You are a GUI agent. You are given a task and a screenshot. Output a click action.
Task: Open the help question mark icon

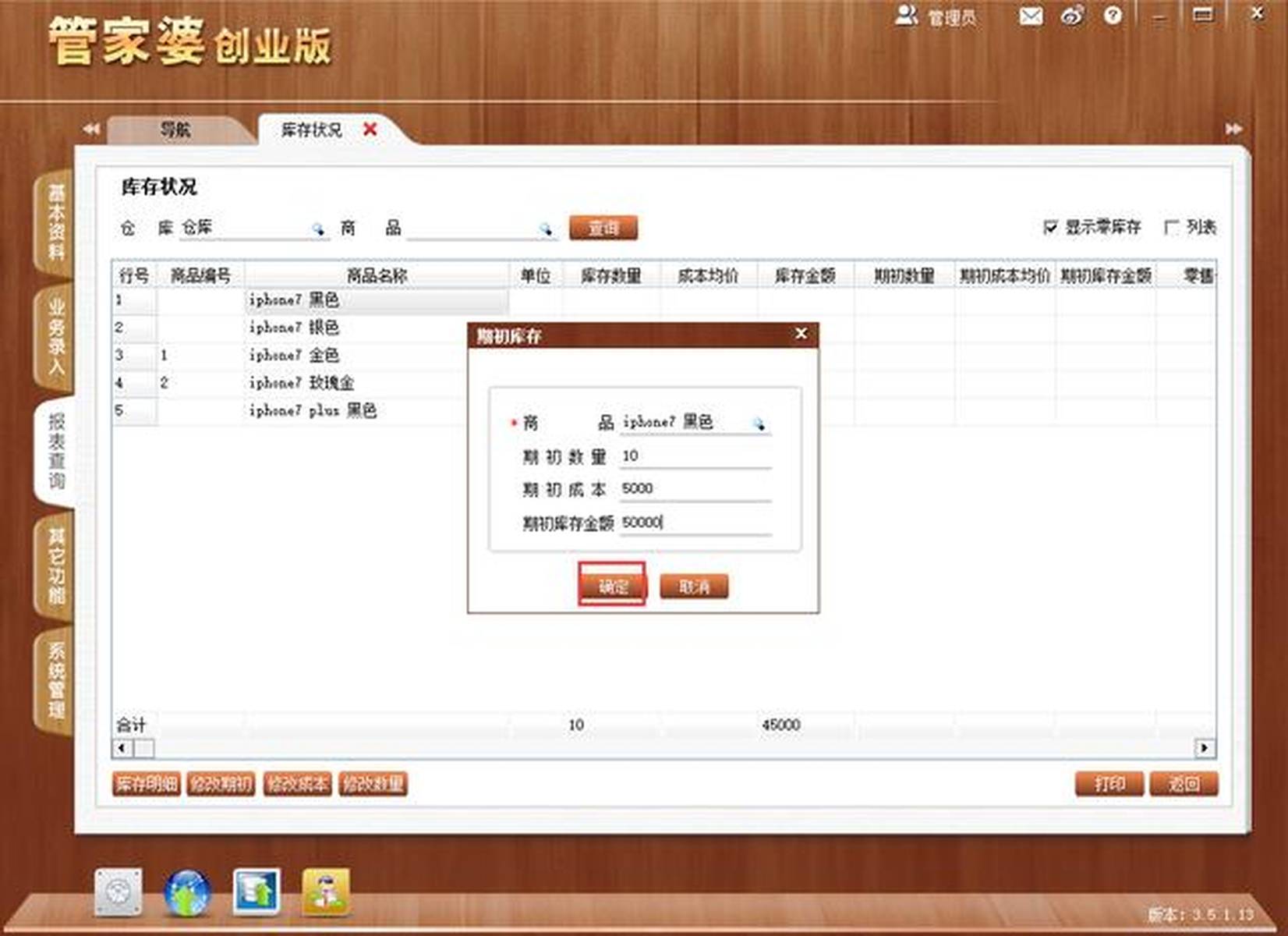(1113, 16)
